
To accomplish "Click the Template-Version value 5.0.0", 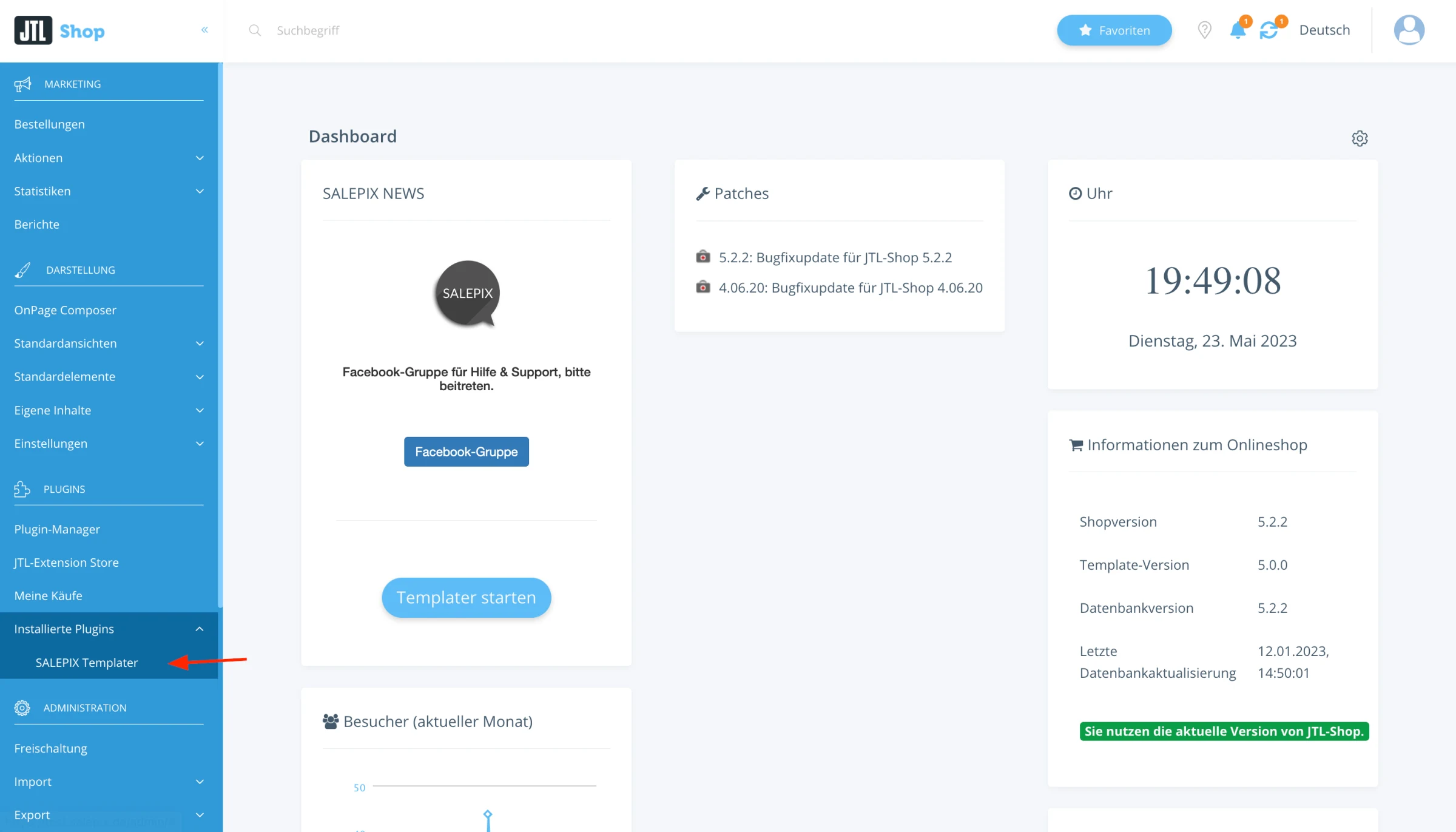I will [x=1272, y=565].
